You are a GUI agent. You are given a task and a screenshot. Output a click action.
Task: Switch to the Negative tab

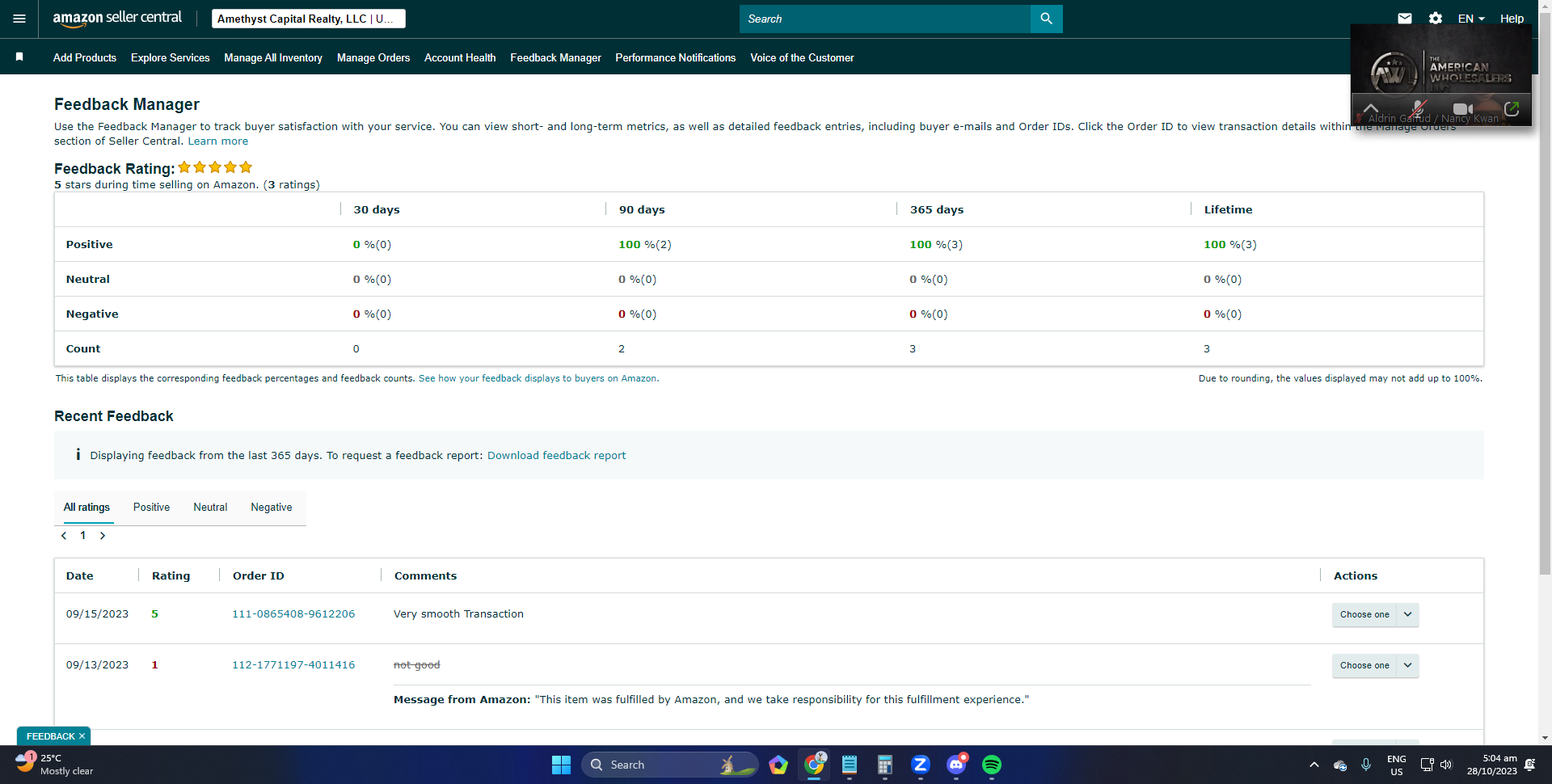click(x=272, y=507)
